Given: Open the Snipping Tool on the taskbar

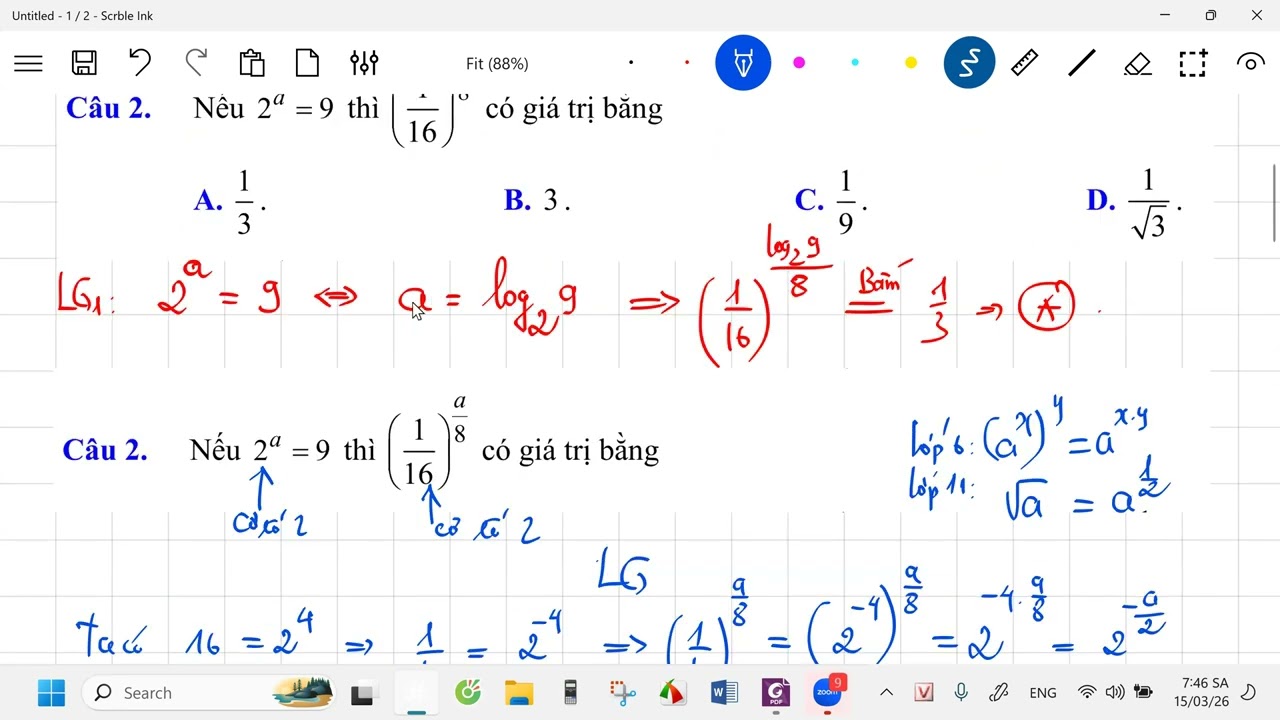Looking at the screenshot, I should click(623, 692).
